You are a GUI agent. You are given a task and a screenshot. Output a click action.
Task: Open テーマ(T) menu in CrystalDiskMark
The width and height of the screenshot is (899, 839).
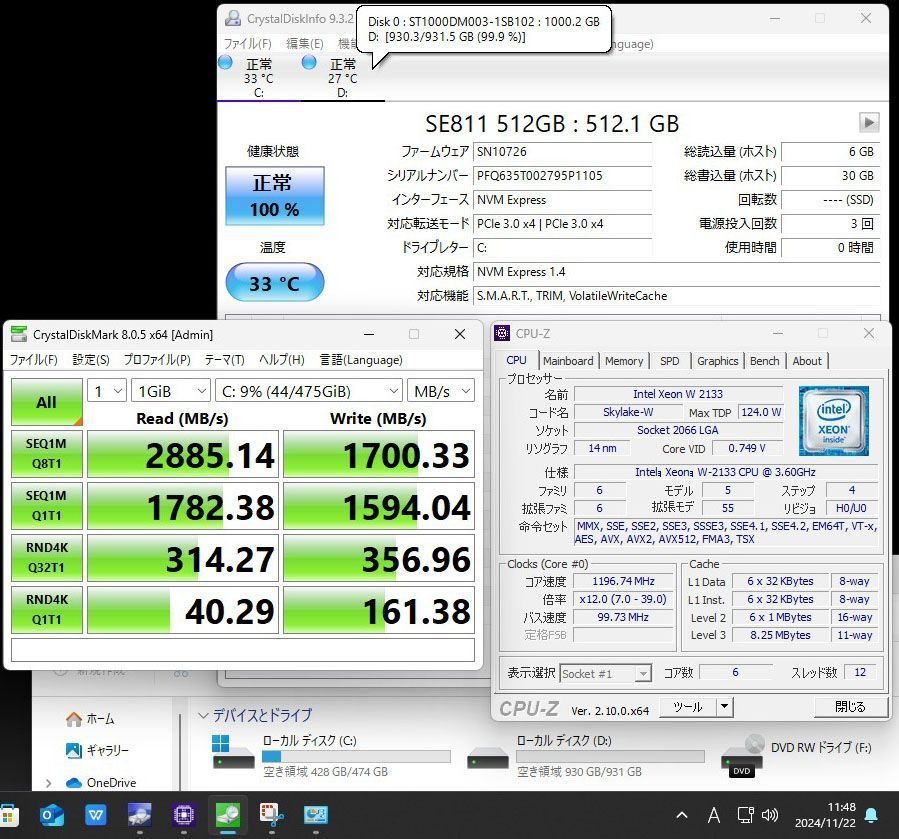225,360
